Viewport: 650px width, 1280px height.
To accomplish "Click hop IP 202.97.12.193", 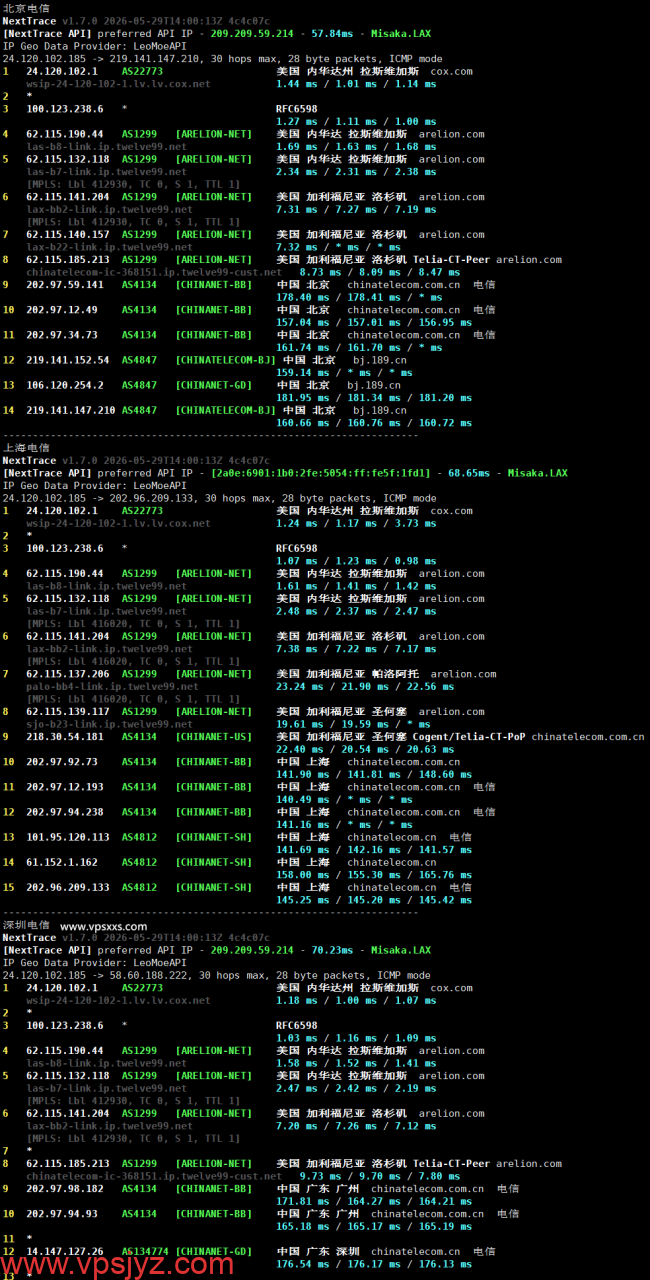I will tap(64, 787).
